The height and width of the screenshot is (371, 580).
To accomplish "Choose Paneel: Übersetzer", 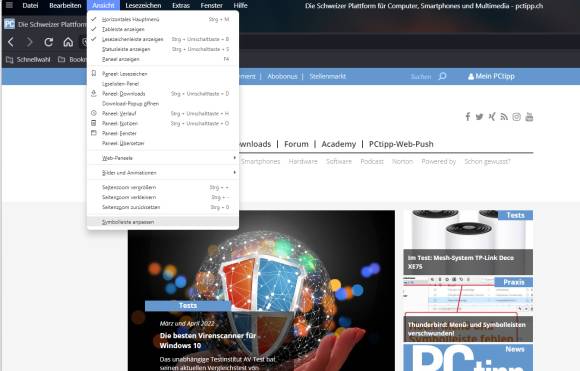I will (163, 143).
